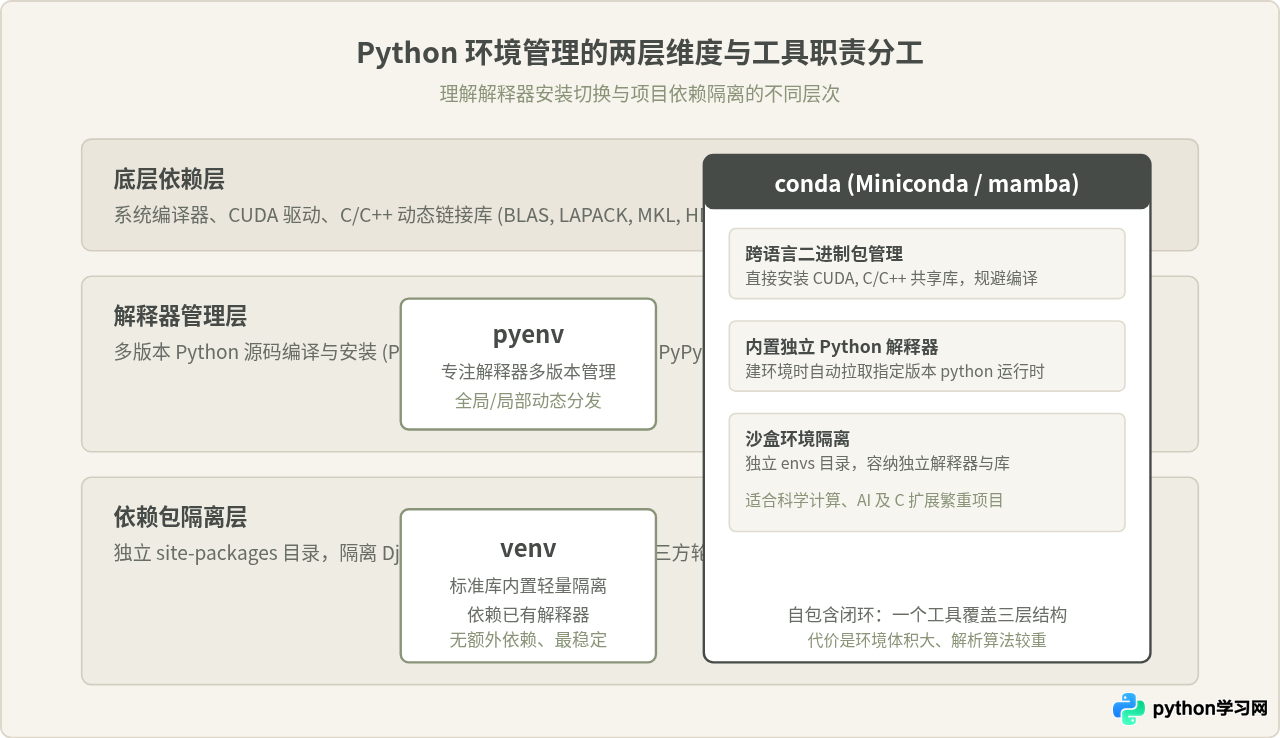Image resolution: width=1280 pixels, height=738 pixels.
Task: Click the 依赖包隔离层 heading
Action: (180, 517)
